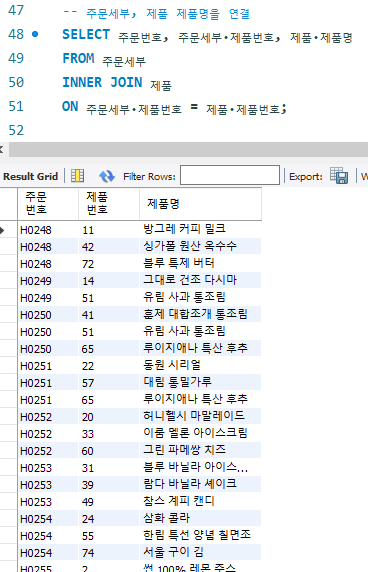The width and height of the screenshot is (368, 572).
Task: Select the cell '참스 계피 캔디'
Action: [200, 501]
